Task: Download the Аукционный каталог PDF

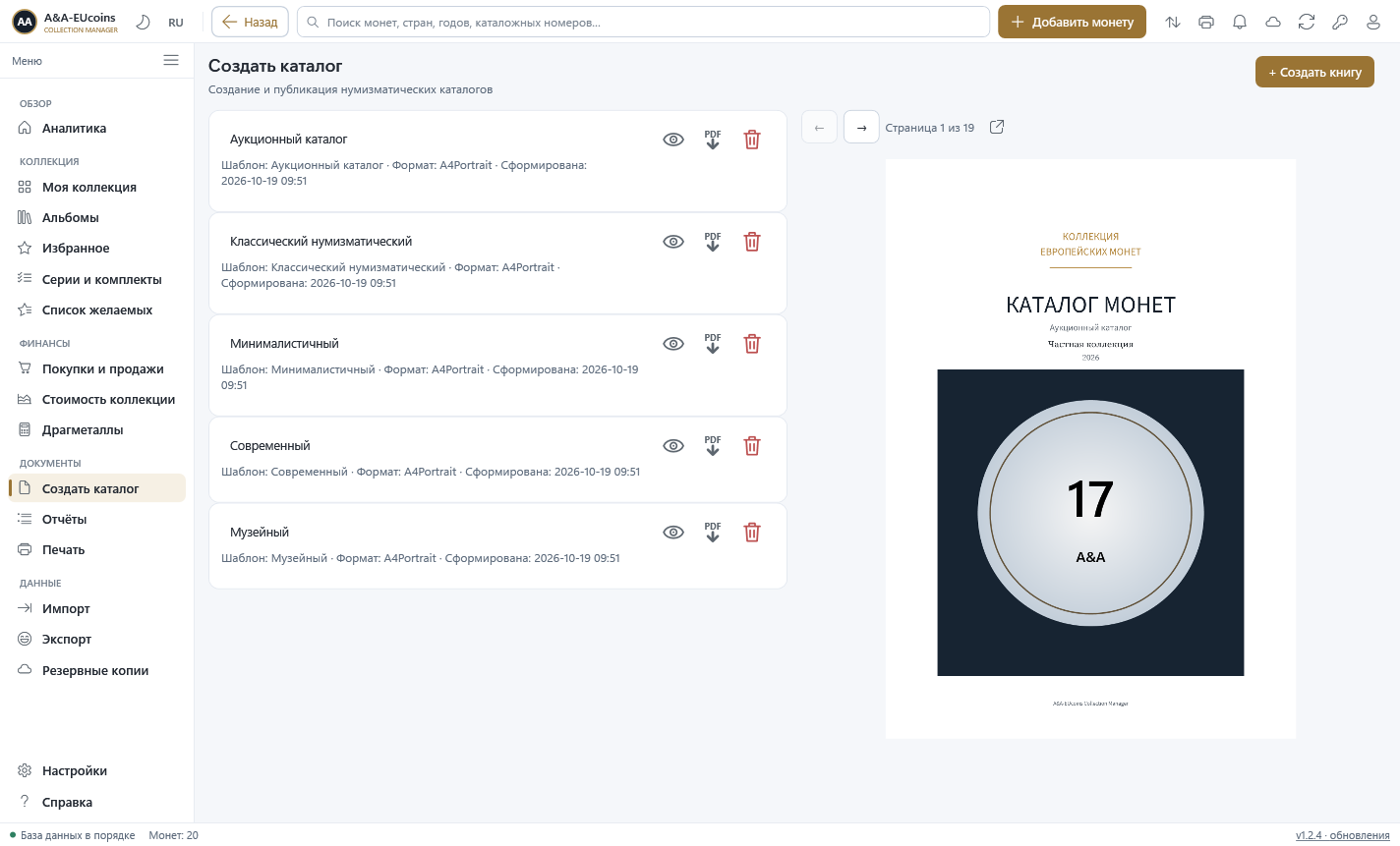Action: [713, 140]
